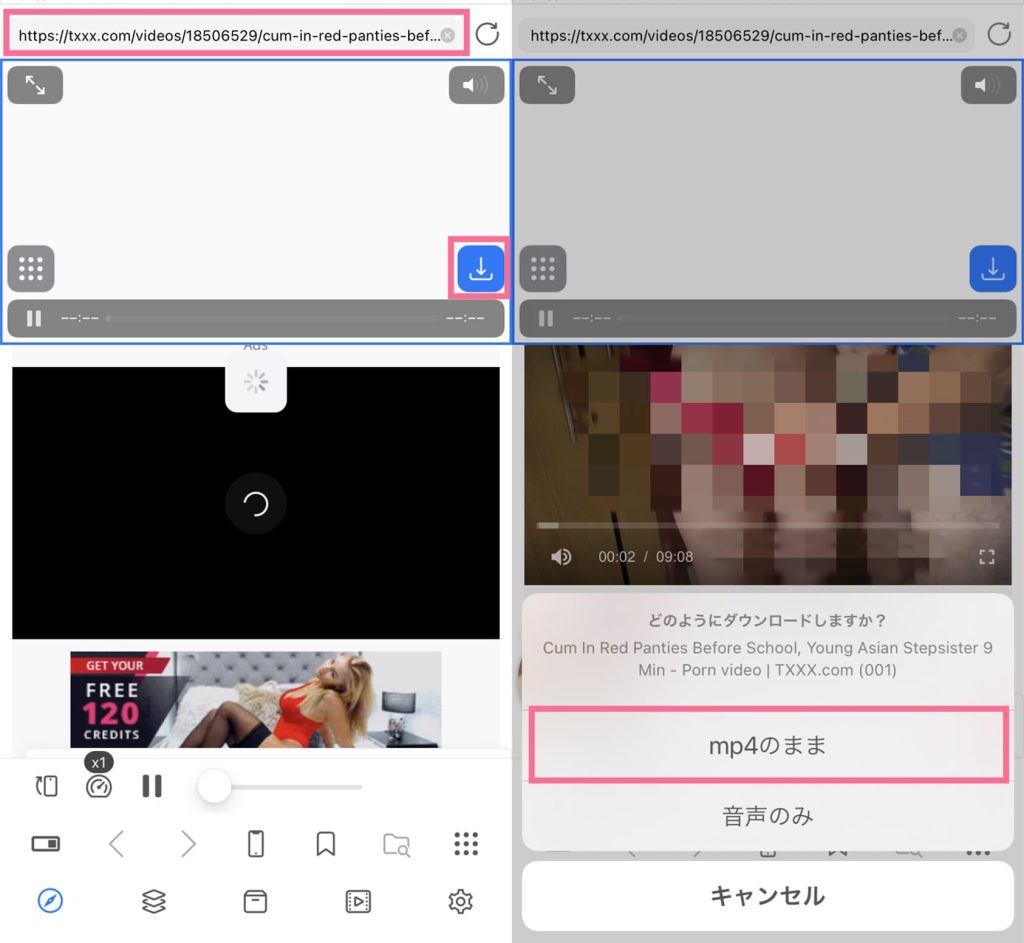Select the "mp4のまま" download option
Screen dimensions: 1024x943
pos(767,746)
